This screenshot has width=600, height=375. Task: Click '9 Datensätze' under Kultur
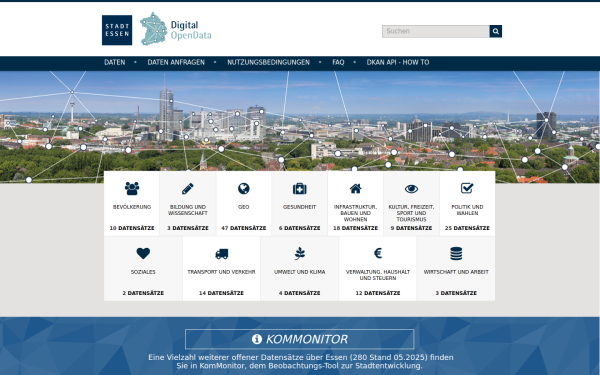[x=411, y=228]
